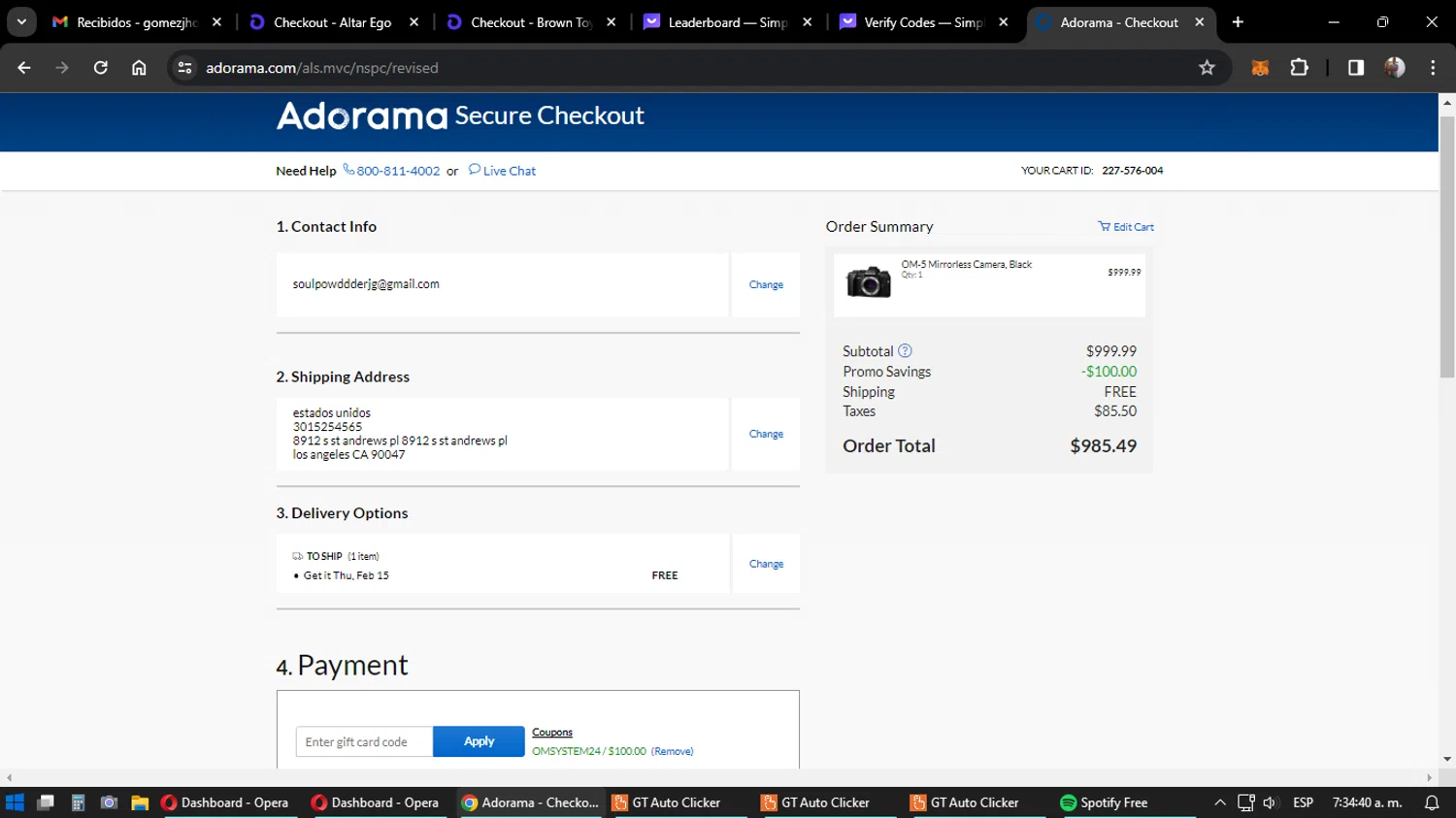Apply the gift card code
1456x818 pixels.
(x=479, y=741)
